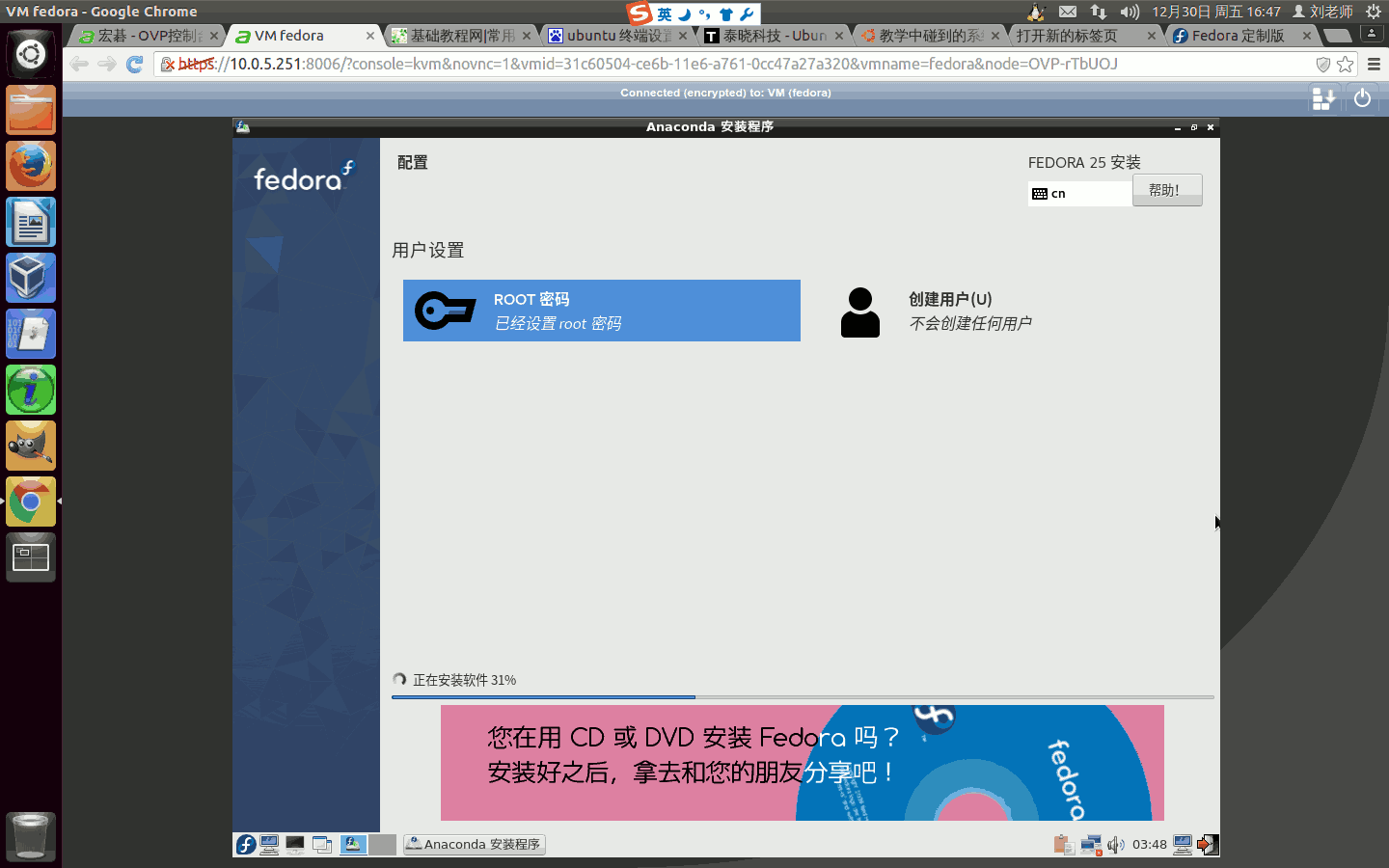
Task: Click the window switcher icon in VM taskbar
Action: [x=322, y=845]
